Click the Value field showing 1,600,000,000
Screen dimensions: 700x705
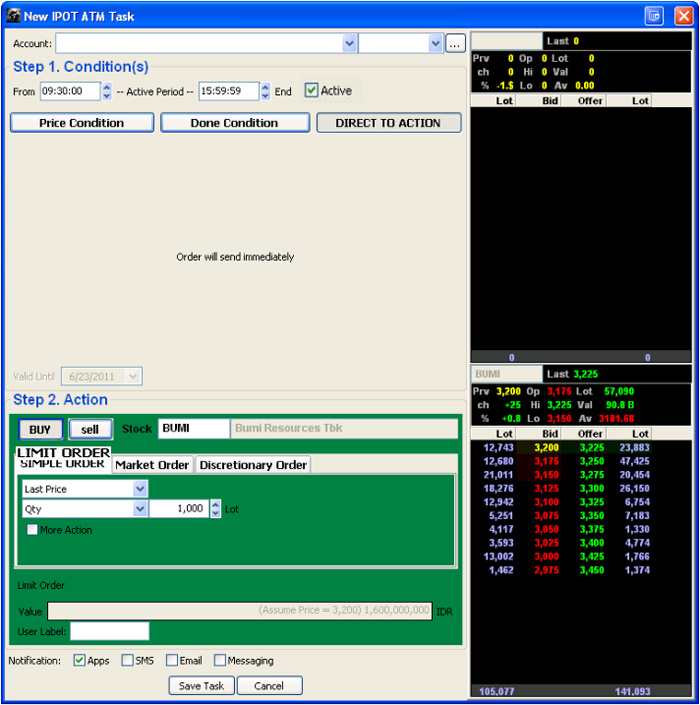tap(240, 611)
